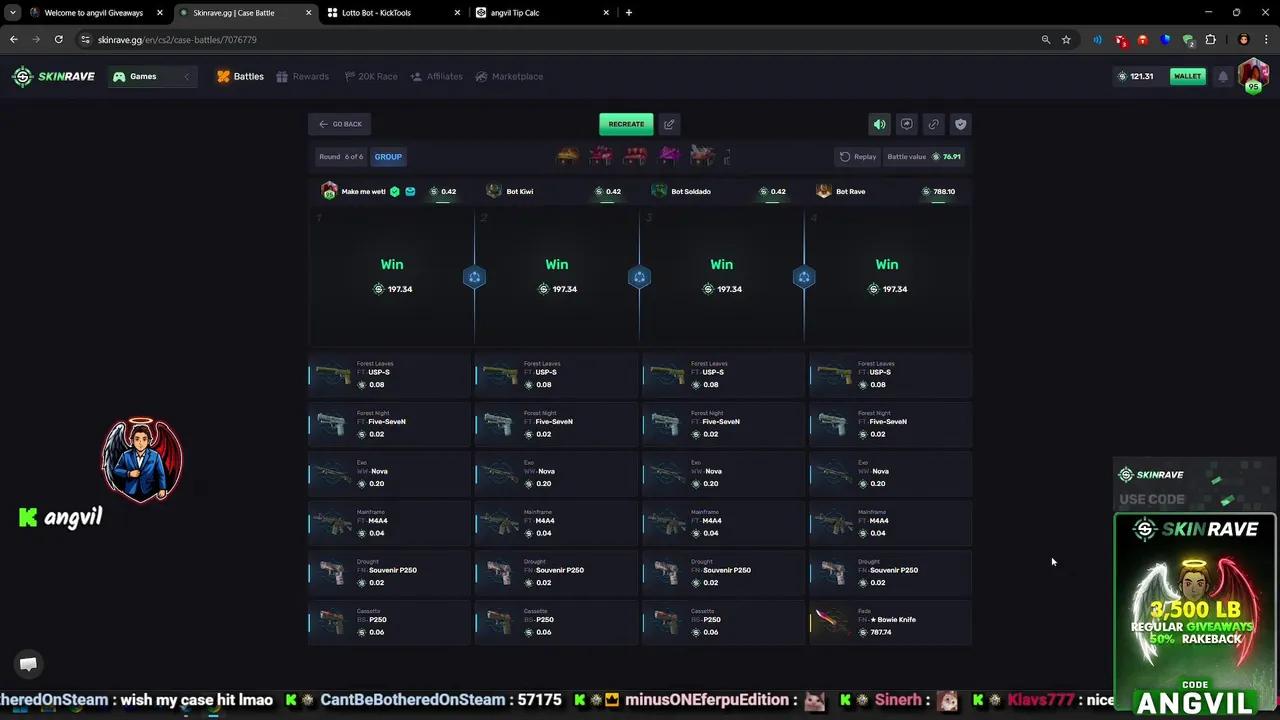
Task: Open the Wallet
Action: (1188, 77)
